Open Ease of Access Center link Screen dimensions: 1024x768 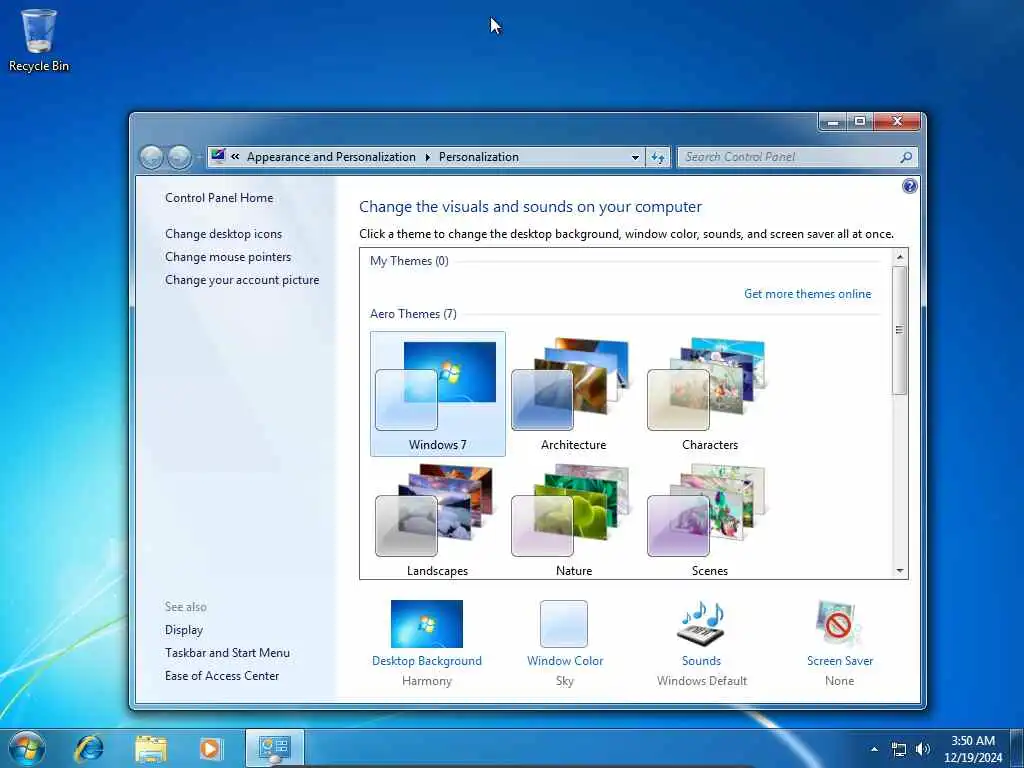pyautogui.click(x=222, y=675)
